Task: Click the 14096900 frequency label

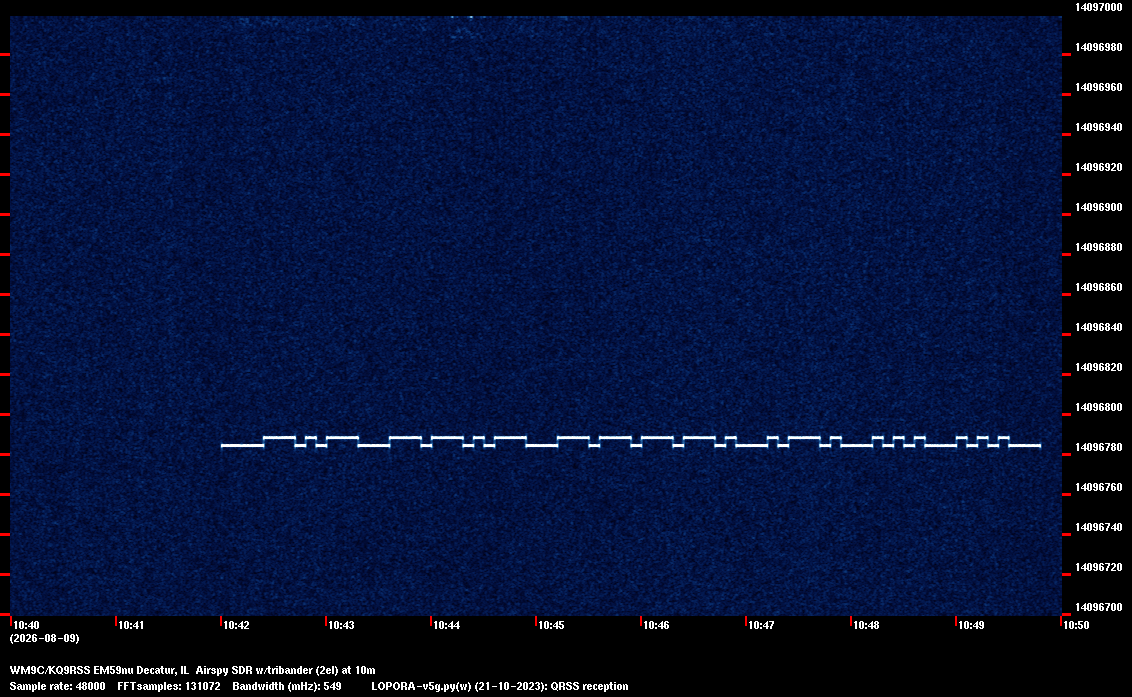Action: (1098, 207)
